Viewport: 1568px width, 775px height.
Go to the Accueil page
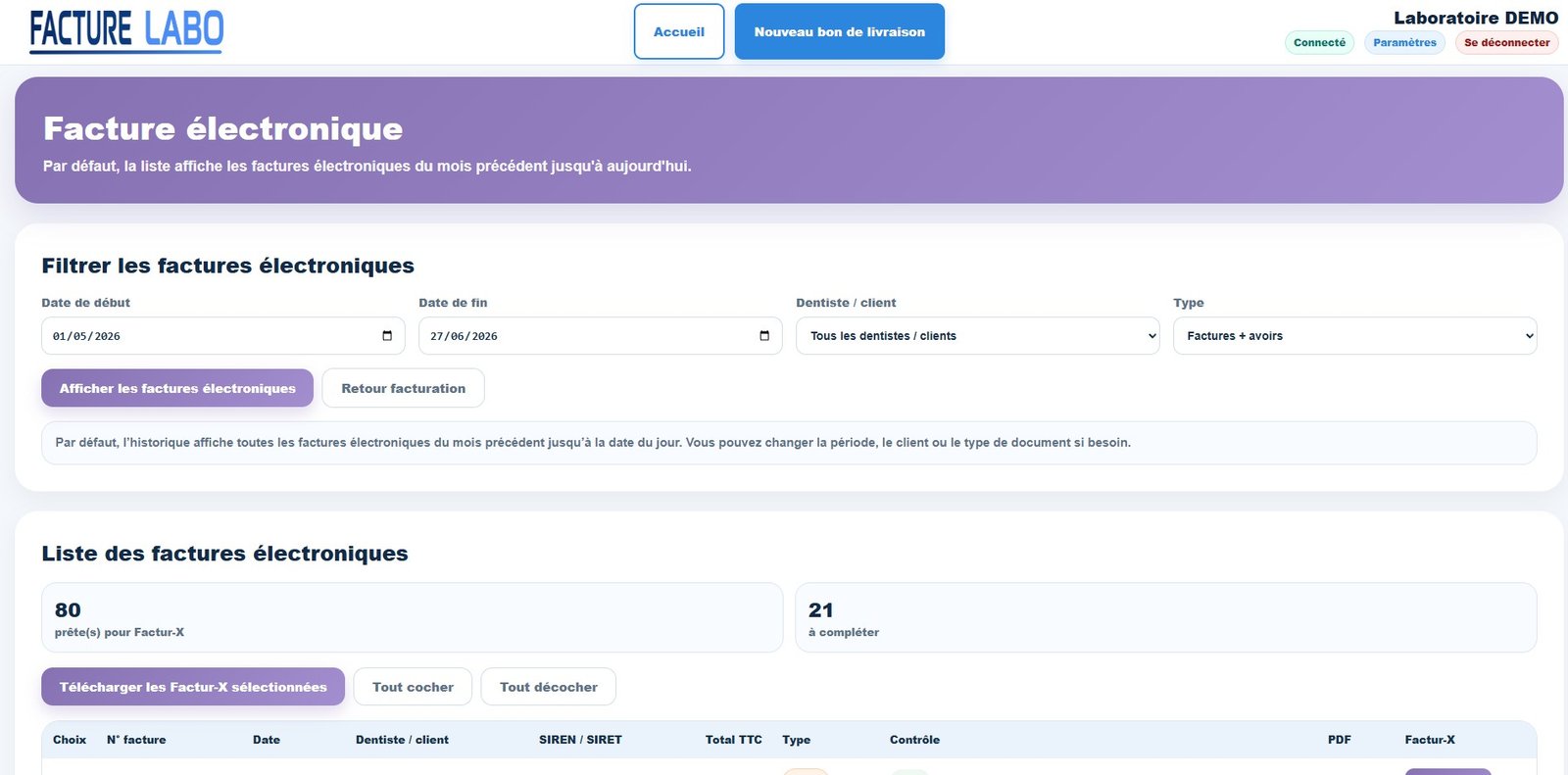click(x=679, y=31)
